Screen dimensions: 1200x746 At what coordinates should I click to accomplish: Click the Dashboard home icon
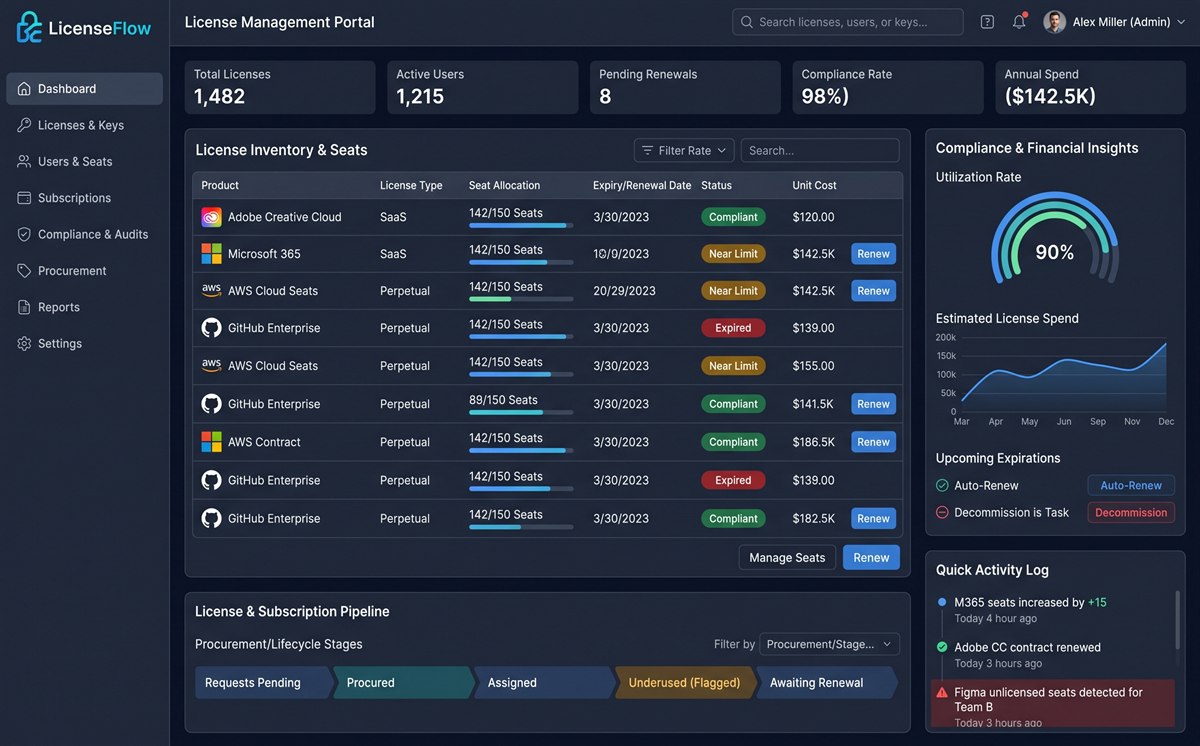coord(24,89)
